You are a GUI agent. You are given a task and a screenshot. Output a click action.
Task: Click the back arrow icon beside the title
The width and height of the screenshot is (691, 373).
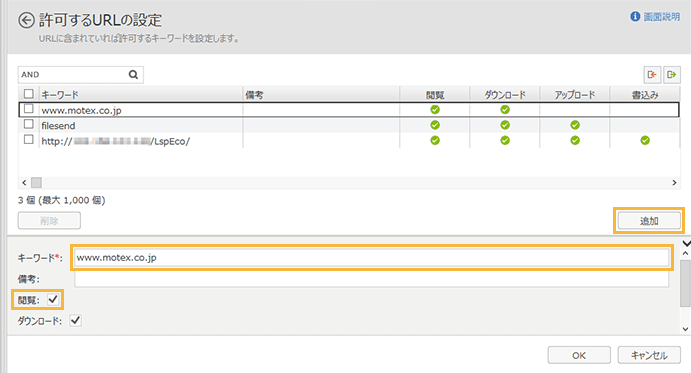26,20
